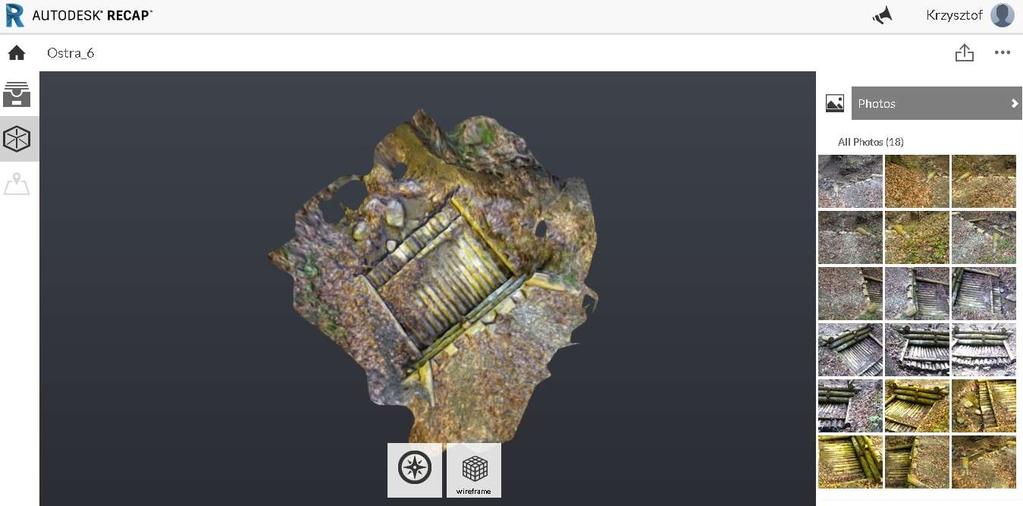
Task: Open the project archive drawer icon in sidebar
Action: [x=16, y=95]
